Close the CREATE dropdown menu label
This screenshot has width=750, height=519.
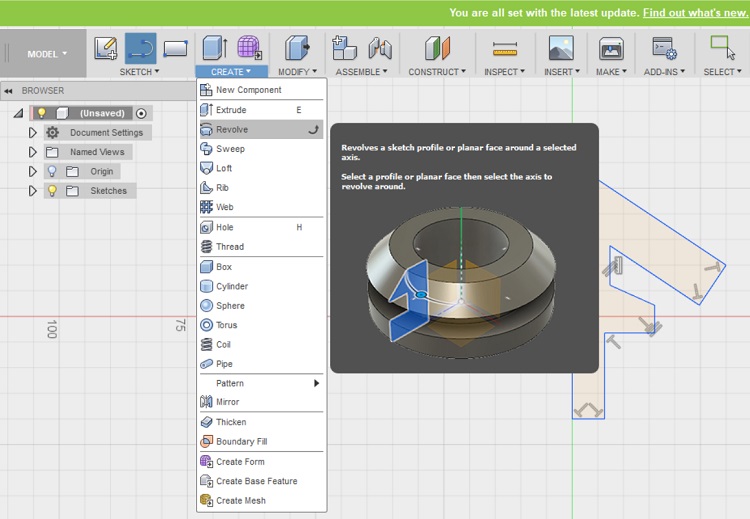tap(232, 72)
